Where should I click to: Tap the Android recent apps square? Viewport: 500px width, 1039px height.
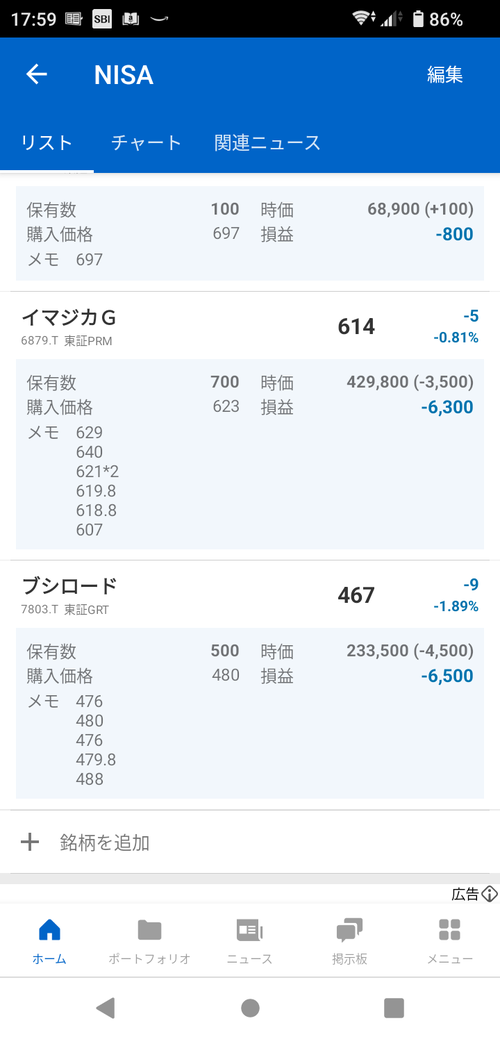pyautogui.click(x=394, y=1007)
